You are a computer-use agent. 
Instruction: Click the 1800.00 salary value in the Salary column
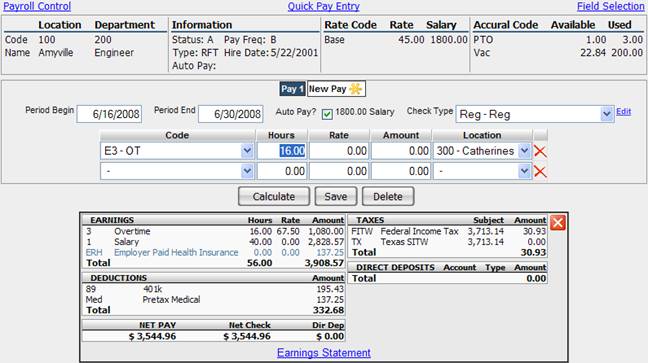click(x=449, y=40)
